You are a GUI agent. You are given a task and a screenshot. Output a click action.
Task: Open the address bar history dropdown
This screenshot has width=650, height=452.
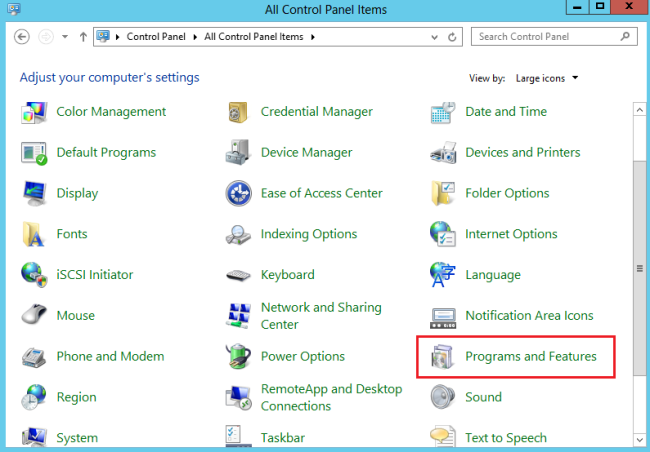(x=436, y=37)
